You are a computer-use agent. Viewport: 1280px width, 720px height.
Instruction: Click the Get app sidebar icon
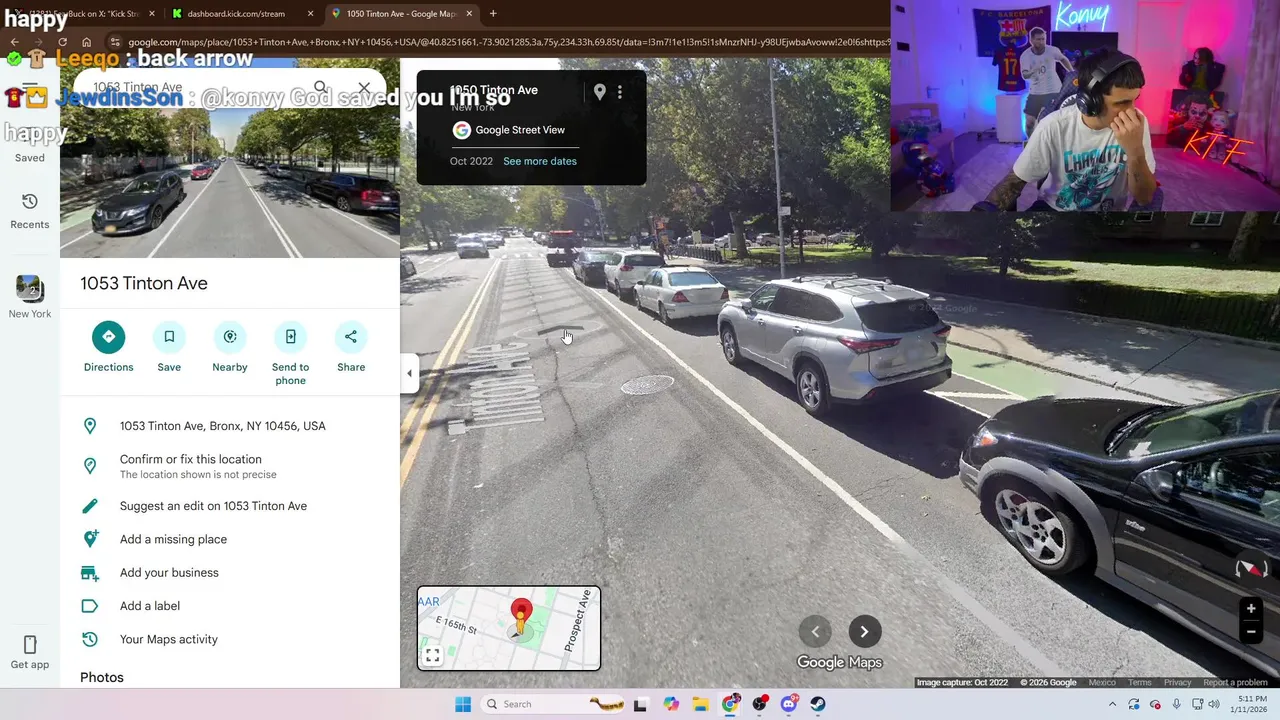pos(30,652)
